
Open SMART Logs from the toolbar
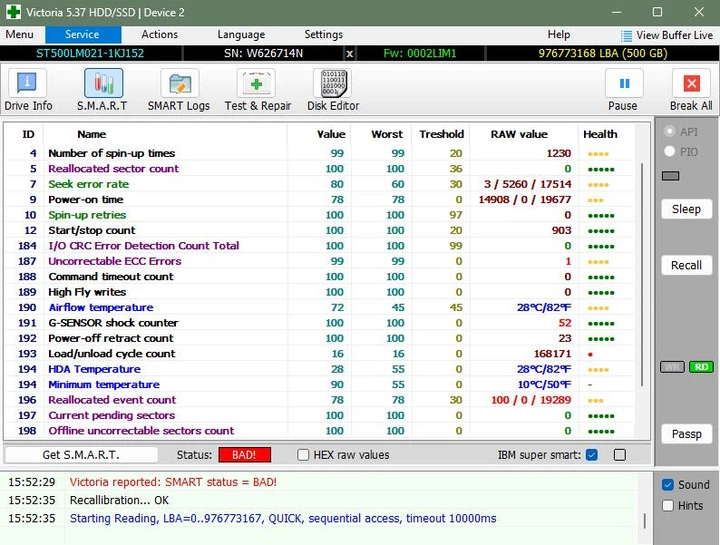tap(179, 90)
